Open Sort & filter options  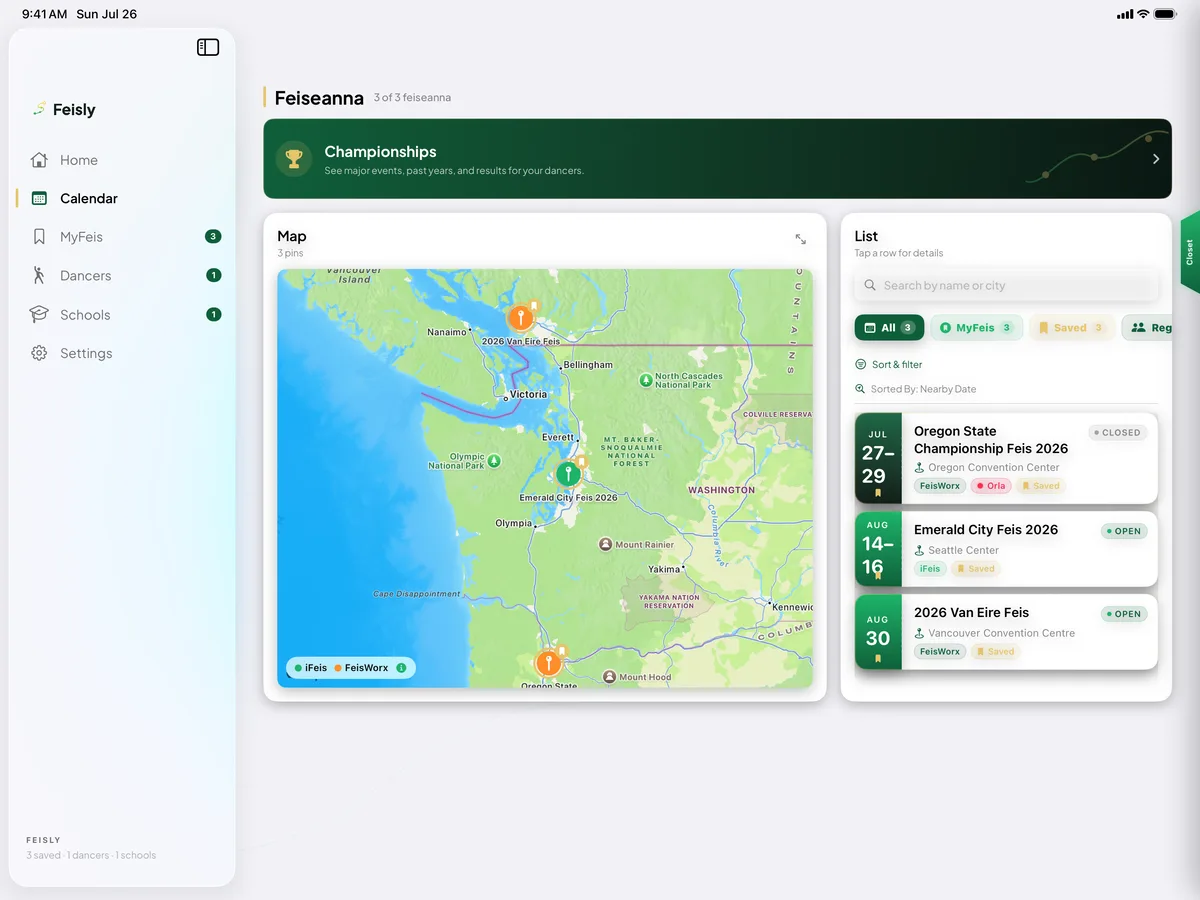tap(889, 365)
